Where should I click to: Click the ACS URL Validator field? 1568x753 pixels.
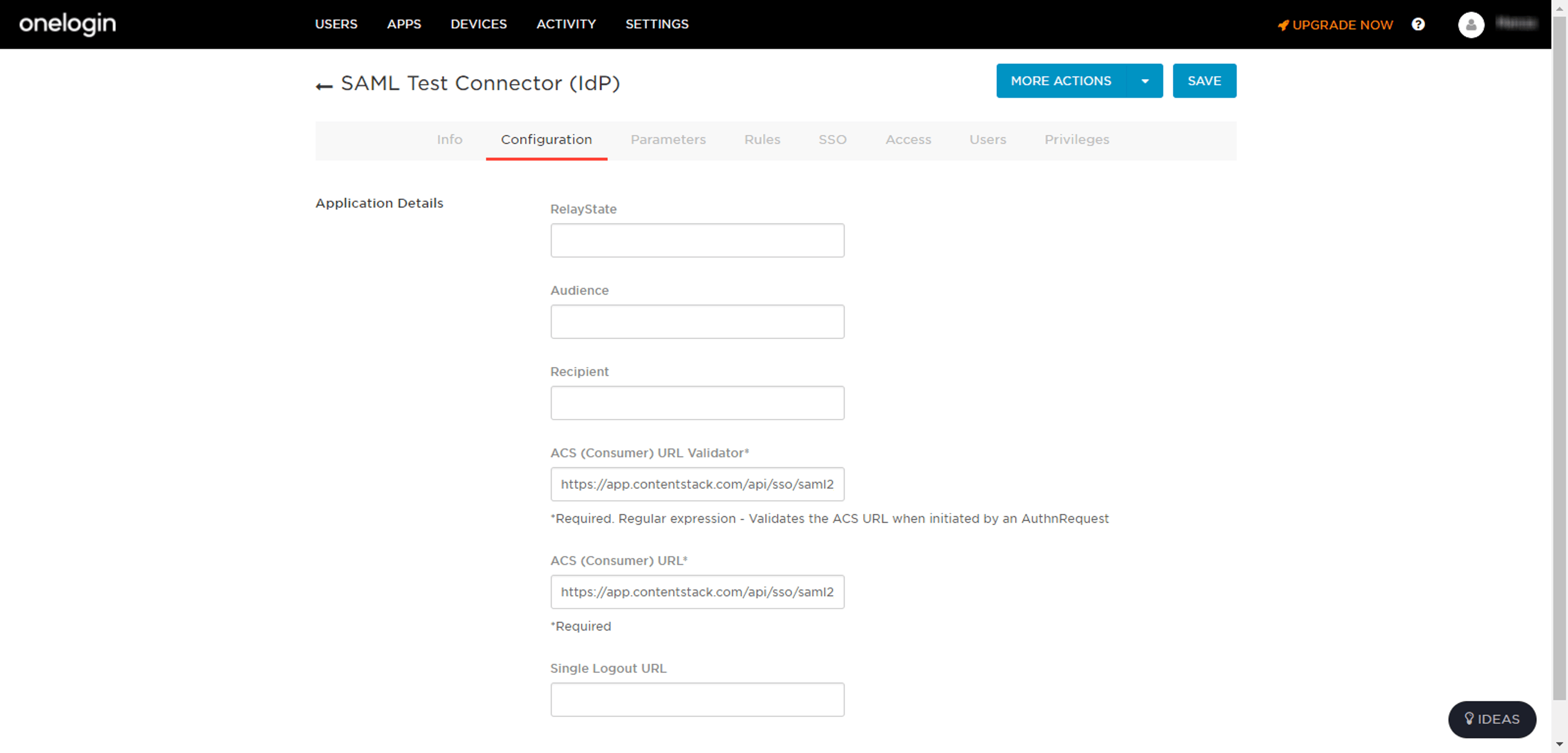[697, 484]
